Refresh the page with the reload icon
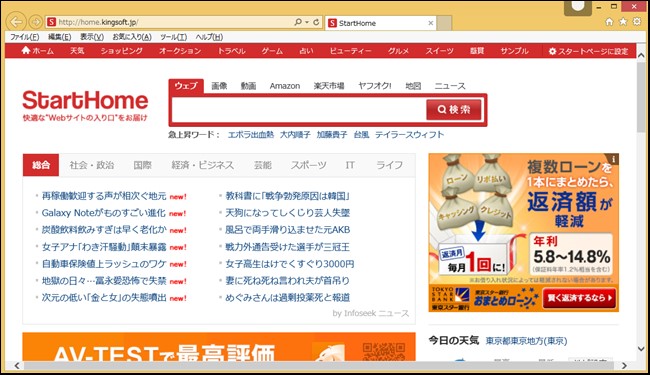The width and height of the screenshot is (650, 375). coord(316,22)
